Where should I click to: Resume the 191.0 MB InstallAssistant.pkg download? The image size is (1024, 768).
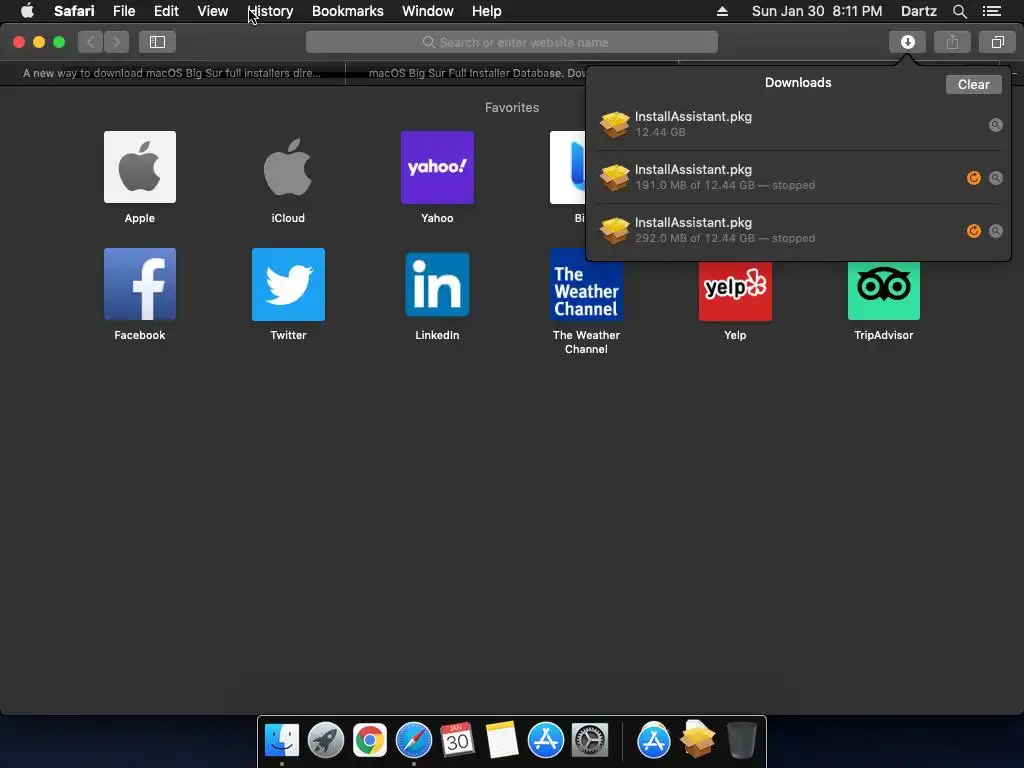[x=974, y=178]
